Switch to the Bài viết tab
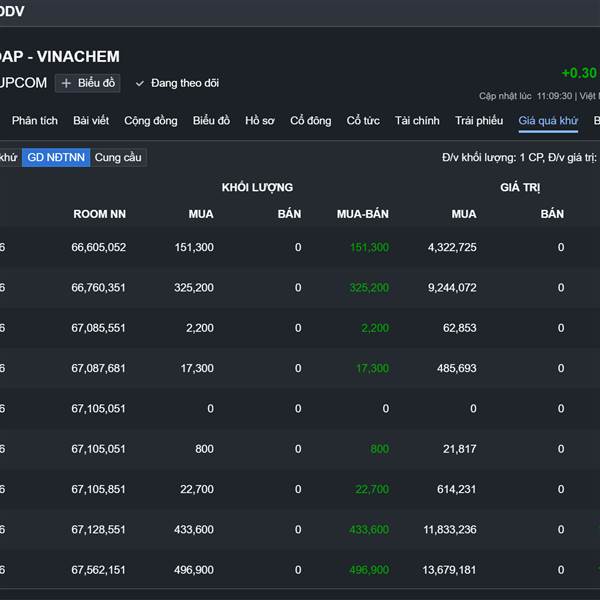Viewport: 600px width, 600px height. pyautogui.click(x=91, y=121)
